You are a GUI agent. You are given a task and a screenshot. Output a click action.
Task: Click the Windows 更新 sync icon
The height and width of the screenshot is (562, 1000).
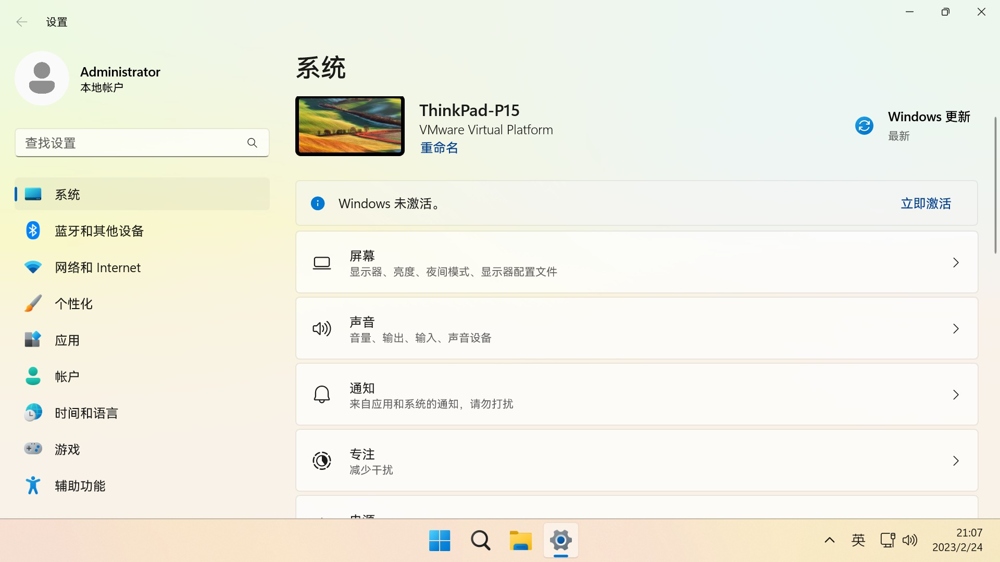[x=864, y=126]
